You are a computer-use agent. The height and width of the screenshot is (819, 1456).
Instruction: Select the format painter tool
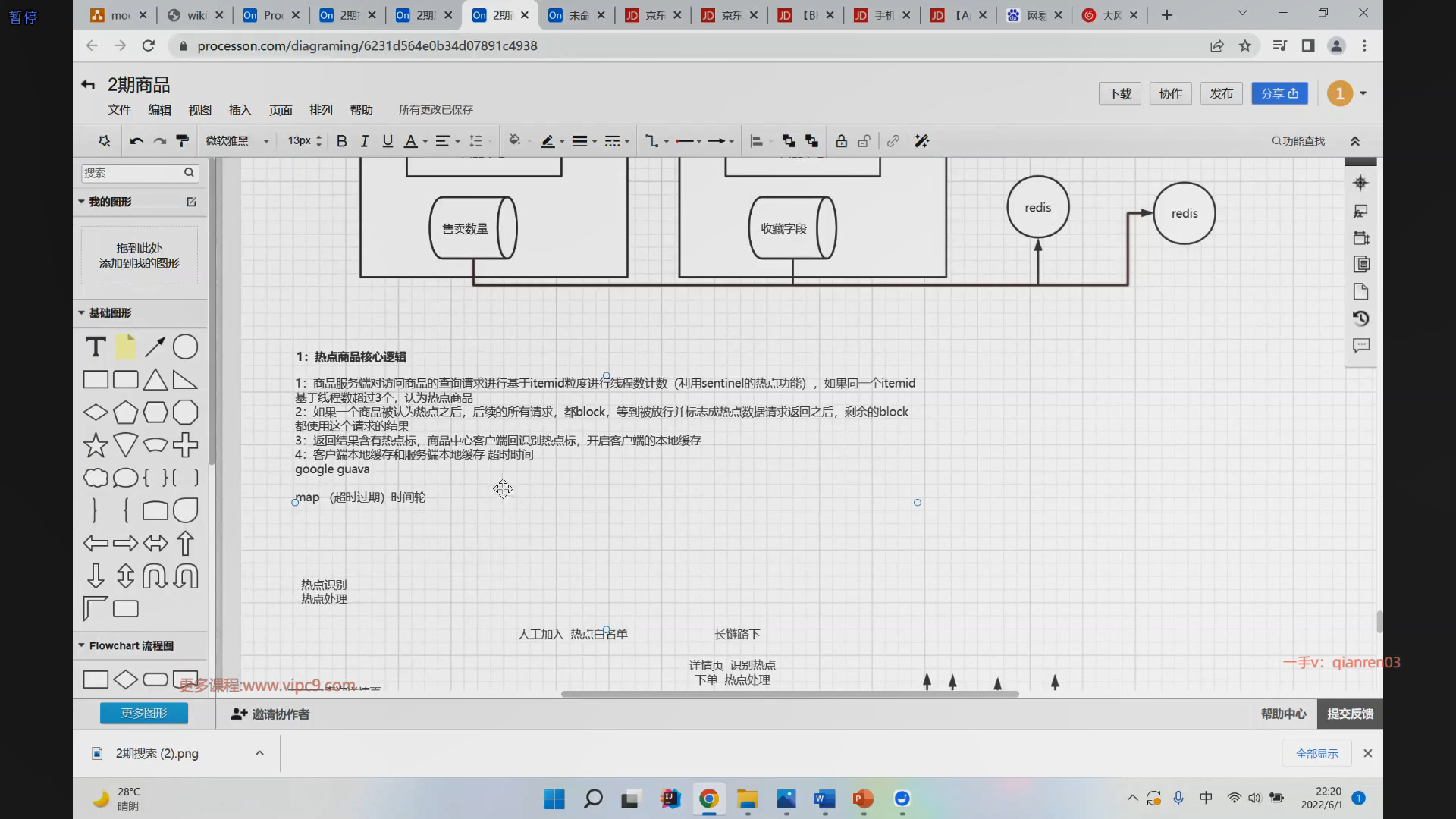[182, 141]
